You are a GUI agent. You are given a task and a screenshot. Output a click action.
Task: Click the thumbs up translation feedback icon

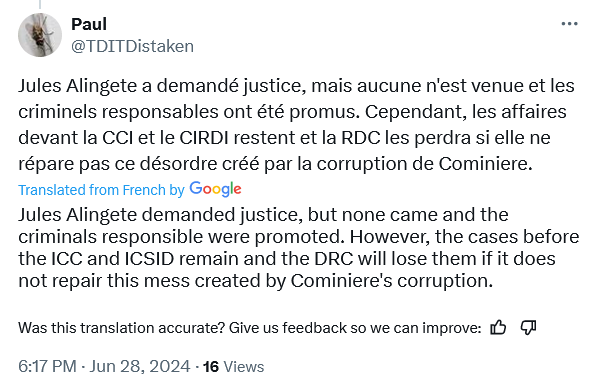click(x=498, y=328)
